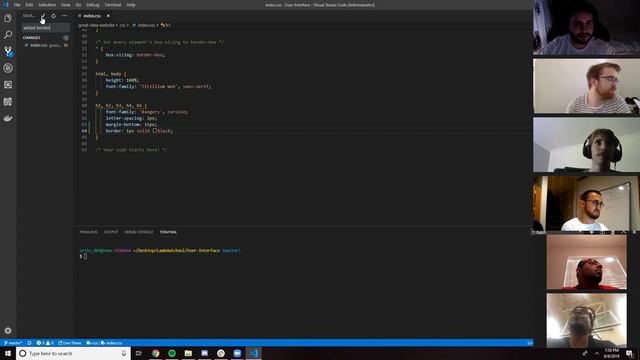Screen dimensions: 640x360
Task: Open the Terminal menu
Action: point(113,5)
